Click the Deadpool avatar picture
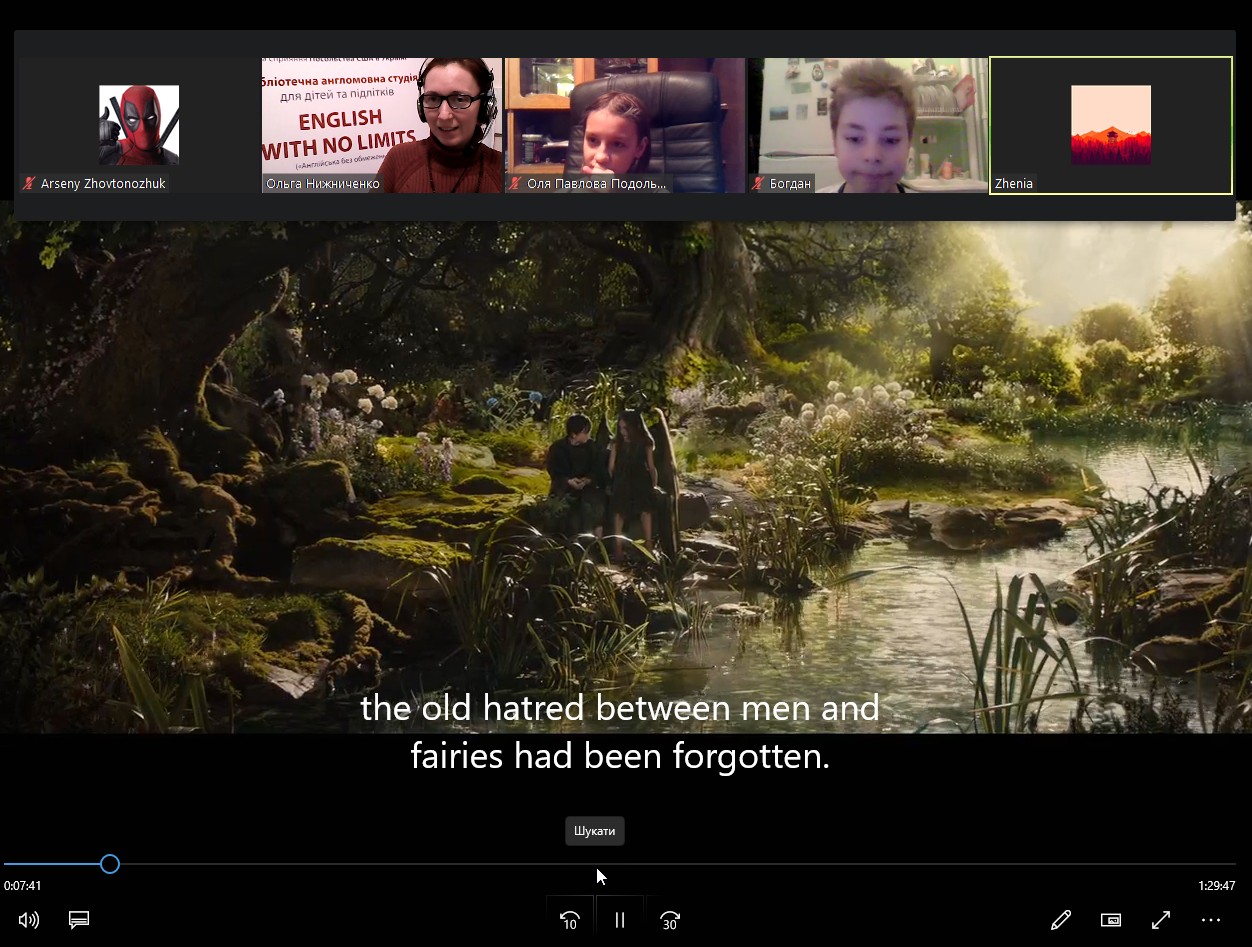The height and width of the screenshot is (947, 1252). pos(139,125)
